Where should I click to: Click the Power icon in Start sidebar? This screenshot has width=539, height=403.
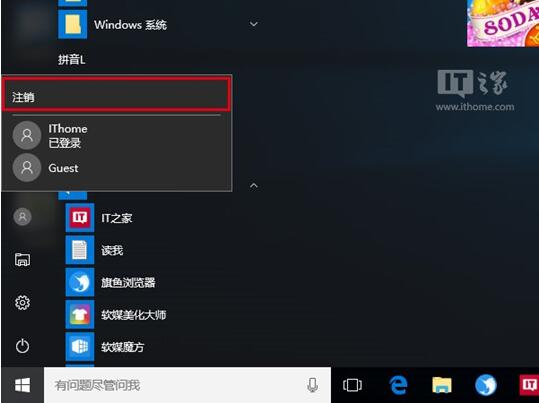click(22, 346)
